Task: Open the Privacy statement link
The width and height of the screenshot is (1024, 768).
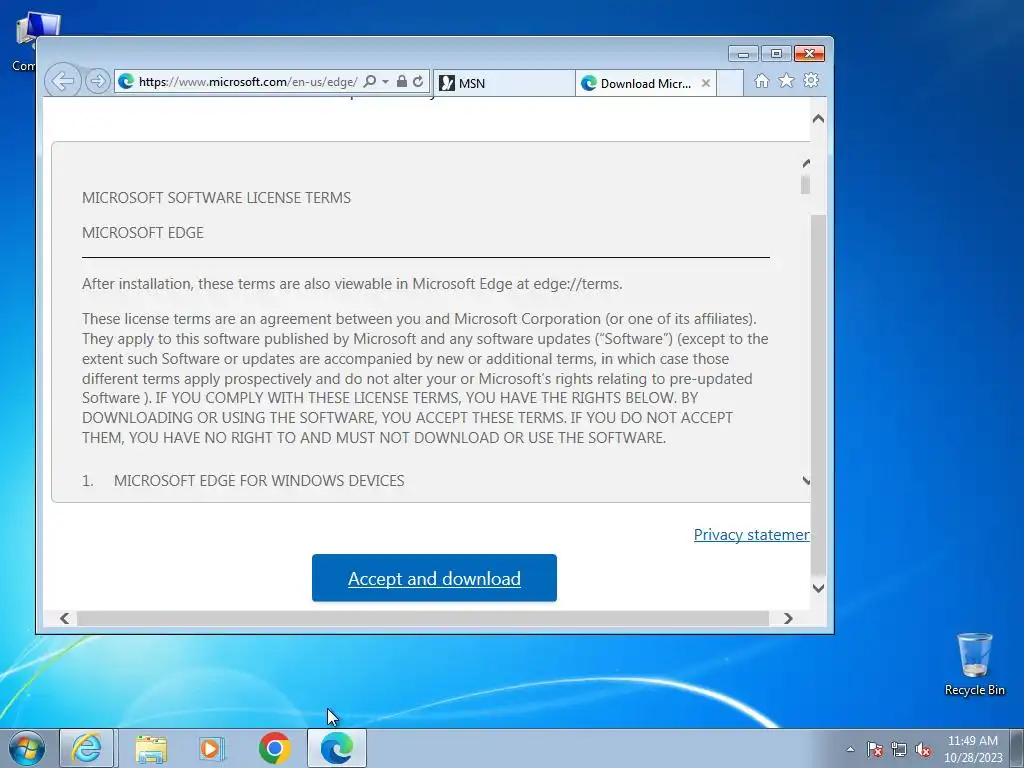Action: point(752,535)
